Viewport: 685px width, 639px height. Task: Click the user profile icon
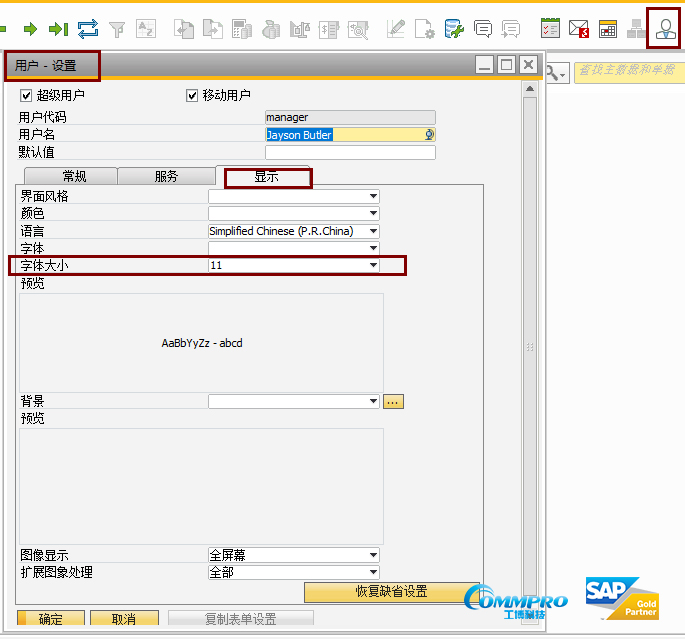[665, 28]
